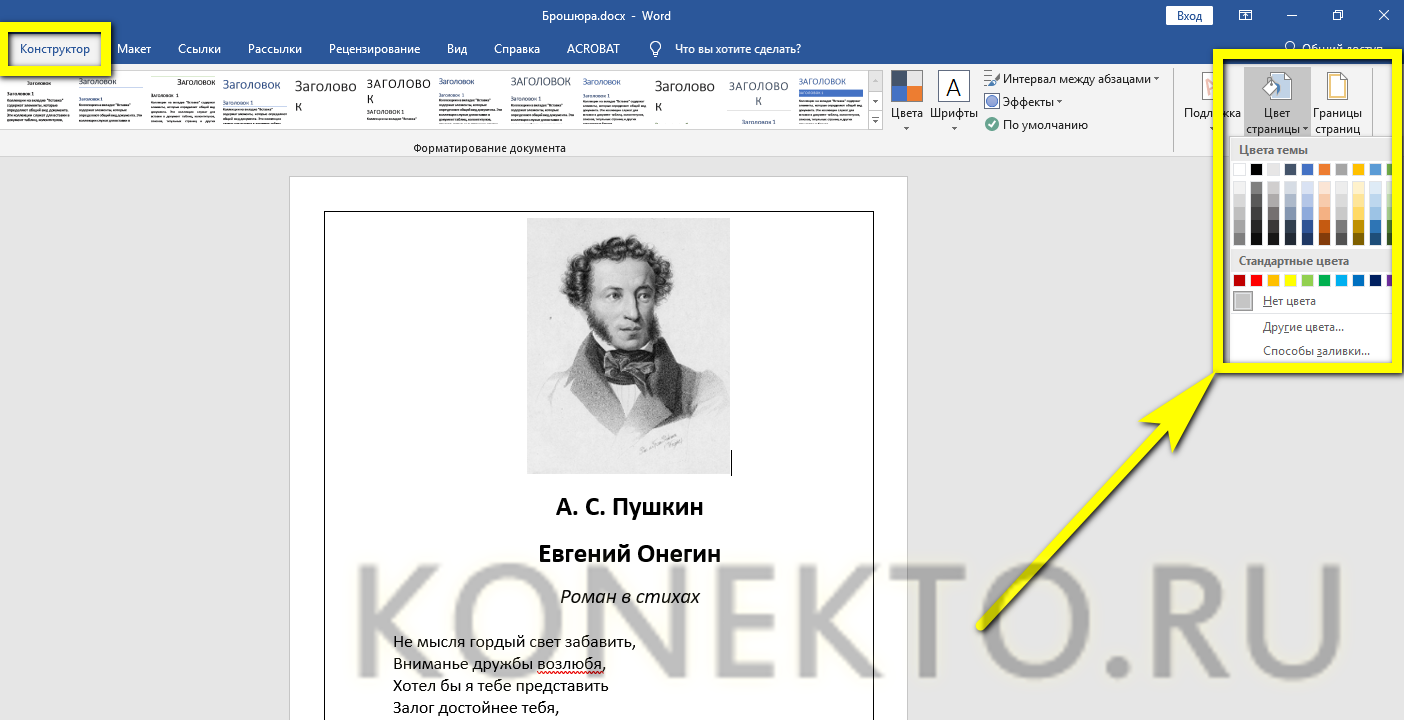Open the Эффекты theme effects menu
Image resolution: width=1404 pixels, height=720 pixels.
[1023, 101]
